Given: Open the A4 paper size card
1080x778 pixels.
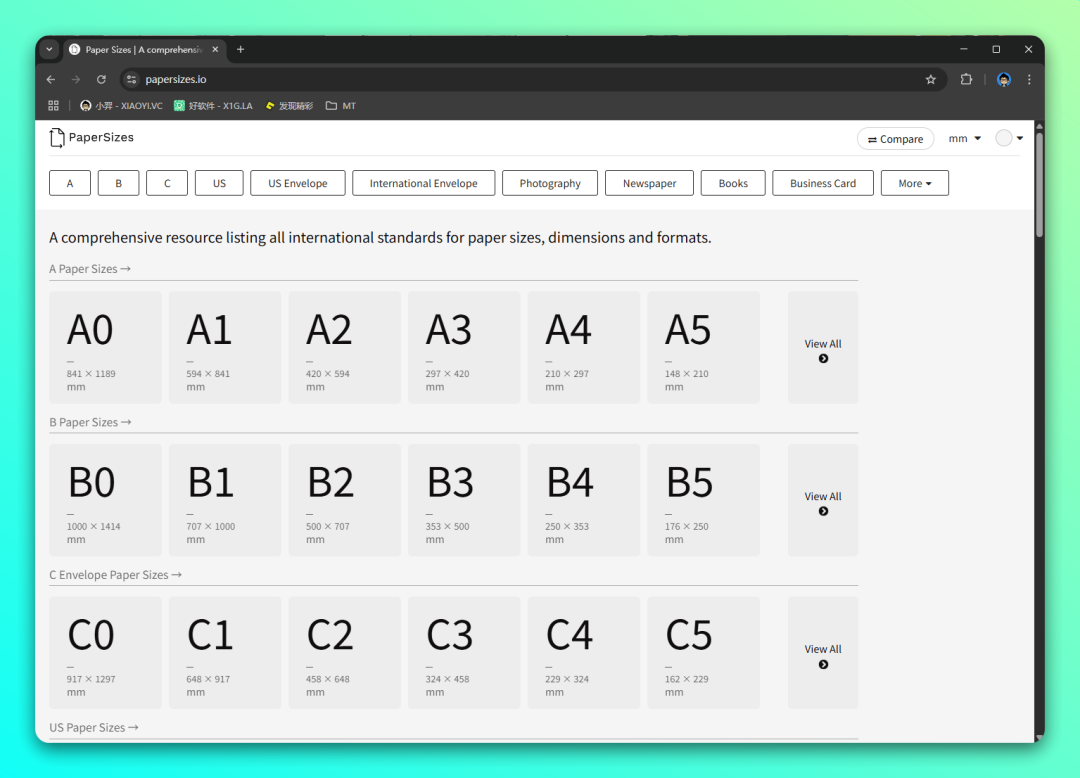Looking at the screenshot, I should [583, 347].
